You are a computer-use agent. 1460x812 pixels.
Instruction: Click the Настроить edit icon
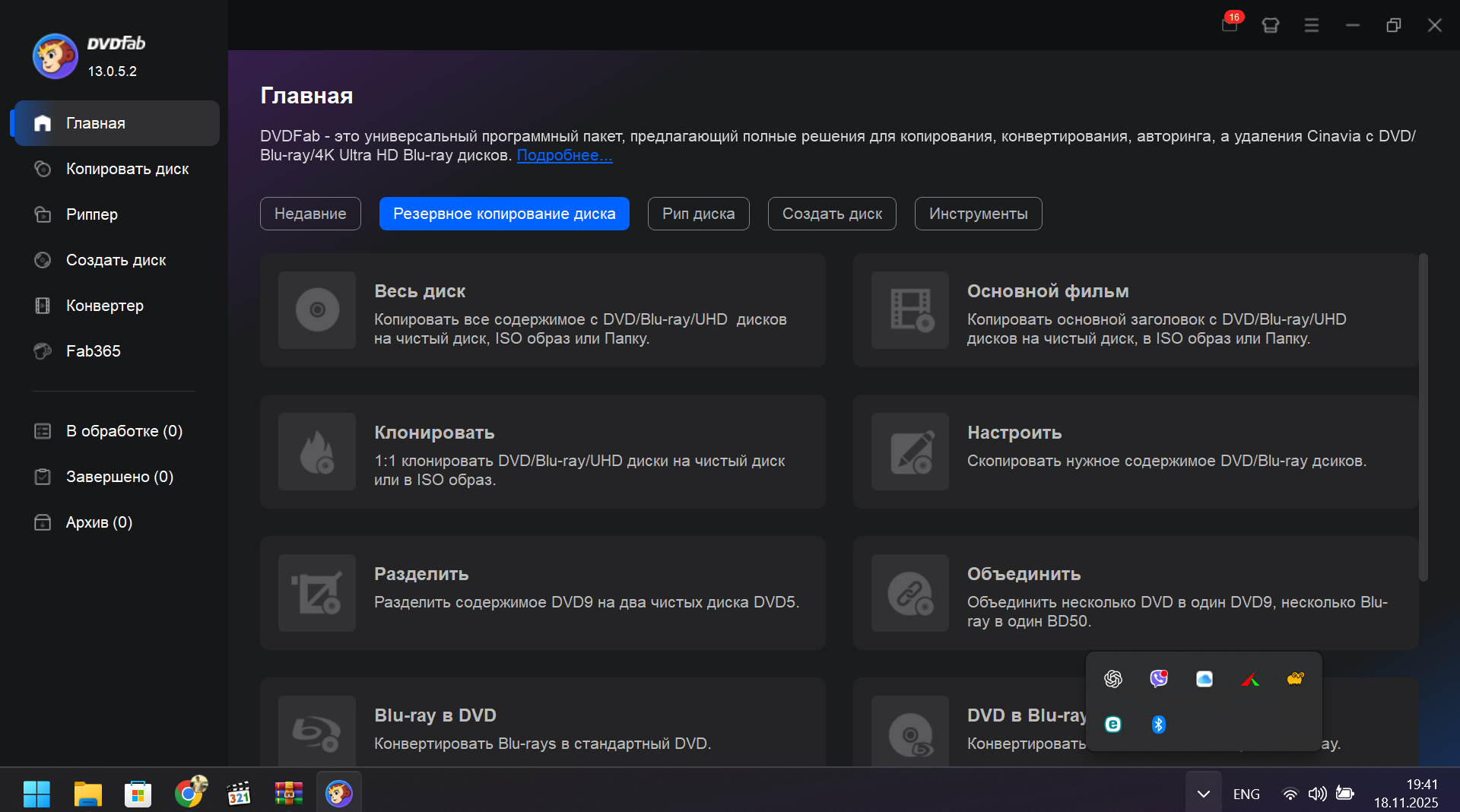click(910, 452)
